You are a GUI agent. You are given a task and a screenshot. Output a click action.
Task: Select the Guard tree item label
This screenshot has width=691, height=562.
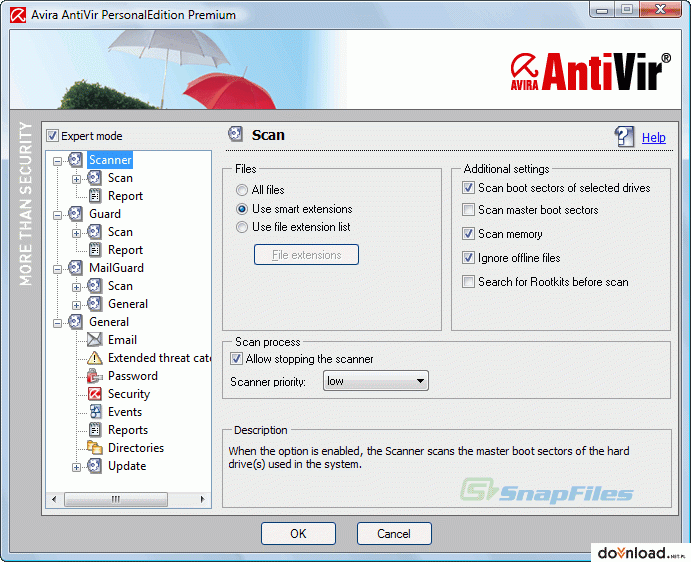point(105,214)
